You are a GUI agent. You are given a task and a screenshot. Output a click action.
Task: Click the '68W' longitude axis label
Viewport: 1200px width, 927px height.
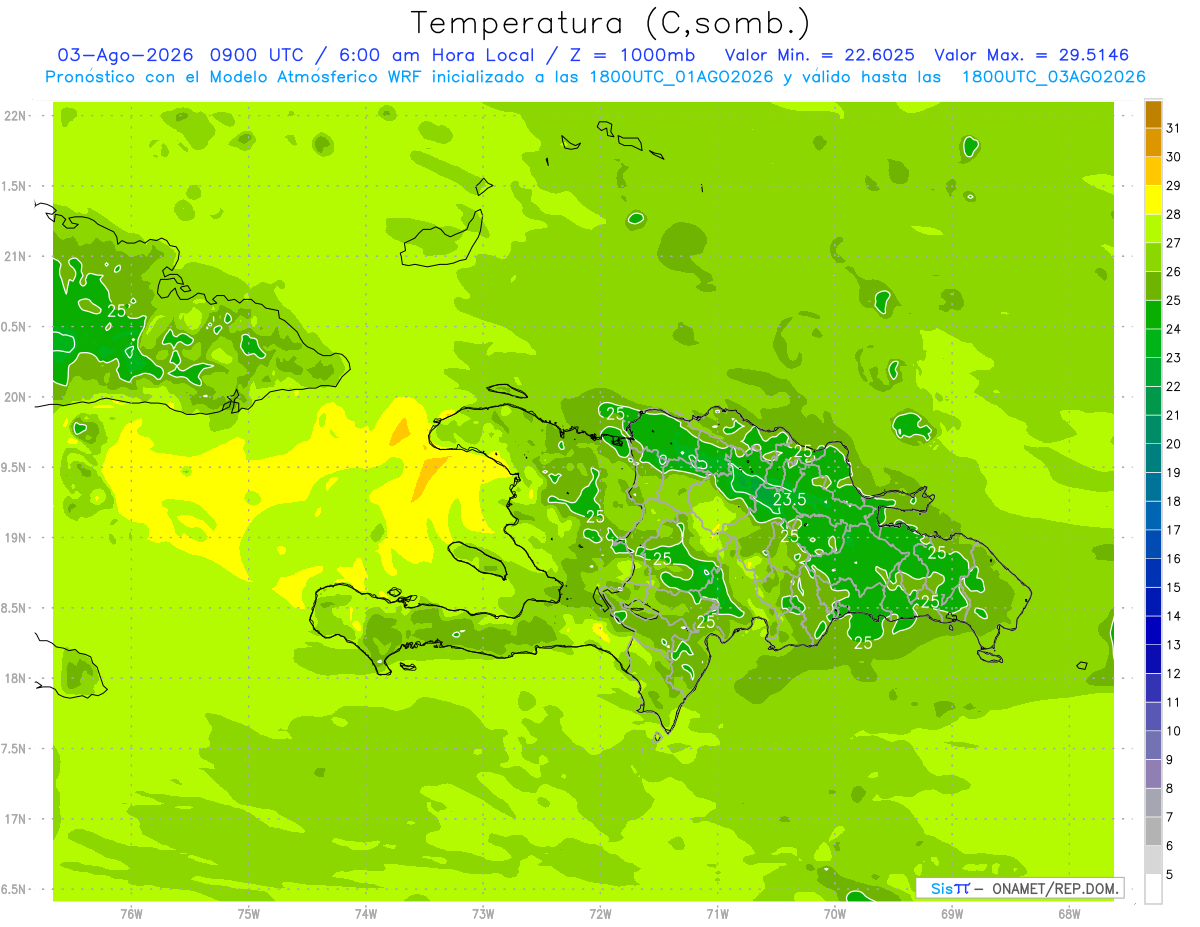click(1069, 914)
